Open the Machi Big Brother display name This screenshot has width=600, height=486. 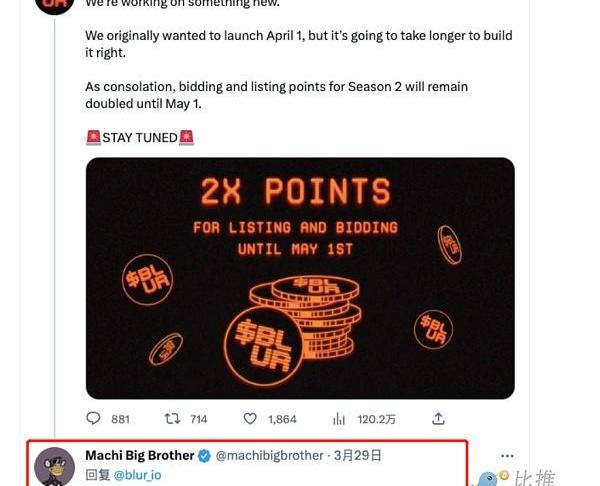pyautogui.click(x=140, y=455)
